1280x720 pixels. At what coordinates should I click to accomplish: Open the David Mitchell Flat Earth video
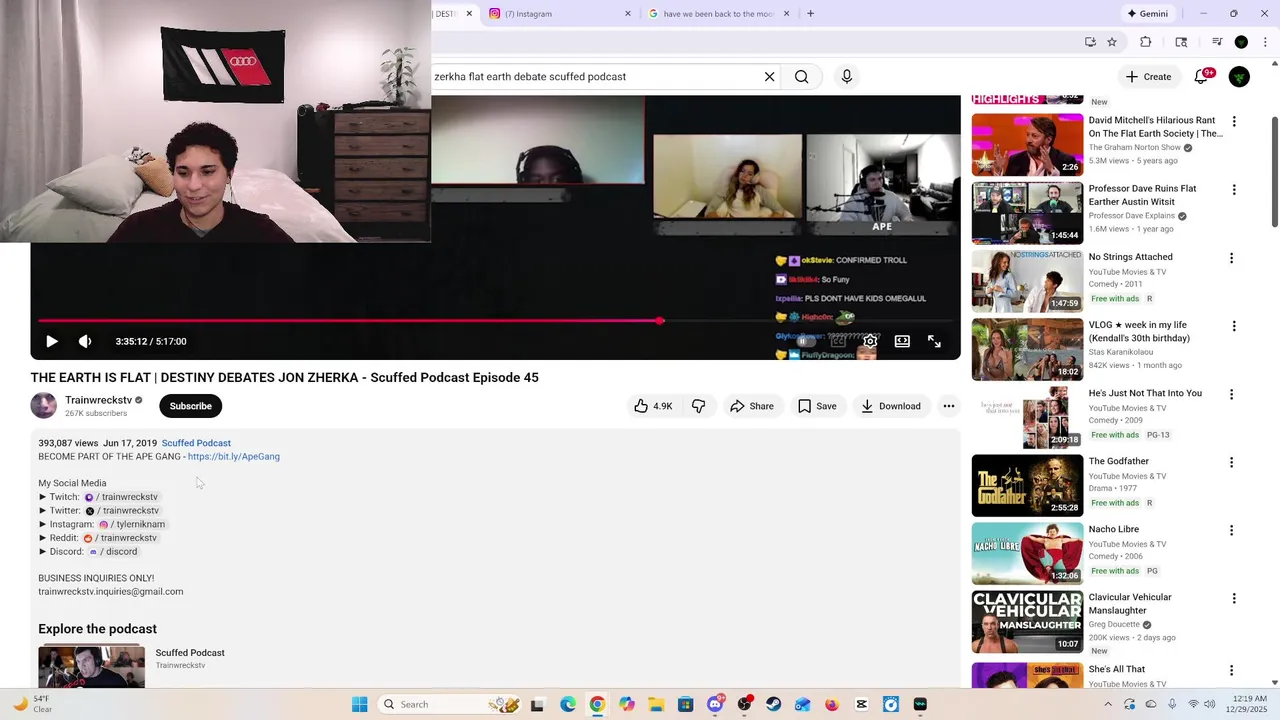pyautogui.click(x=1027, y=145)
